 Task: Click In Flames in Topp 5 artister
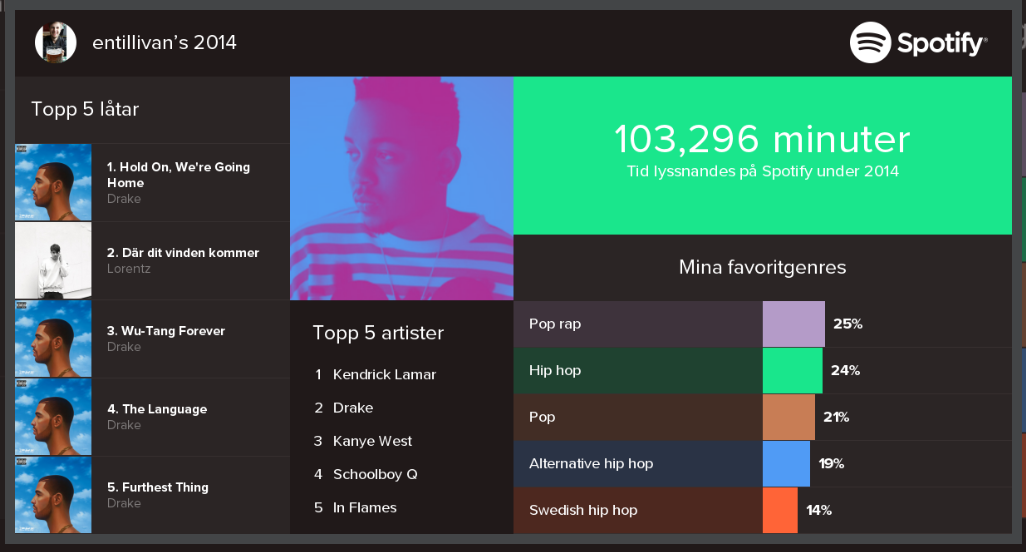[x=364, y=507]
